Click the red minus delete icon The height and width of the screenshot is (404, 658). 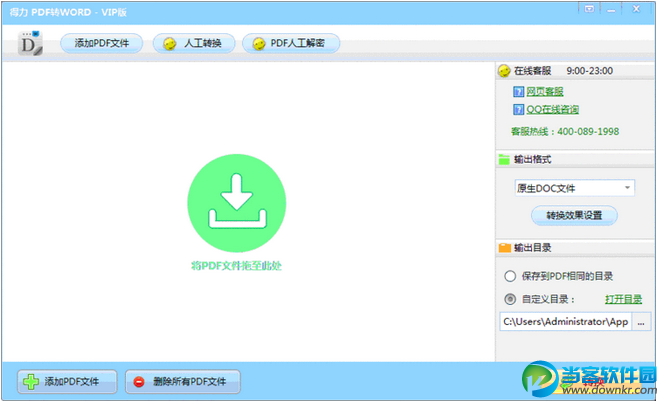click(x=138, y=382)
